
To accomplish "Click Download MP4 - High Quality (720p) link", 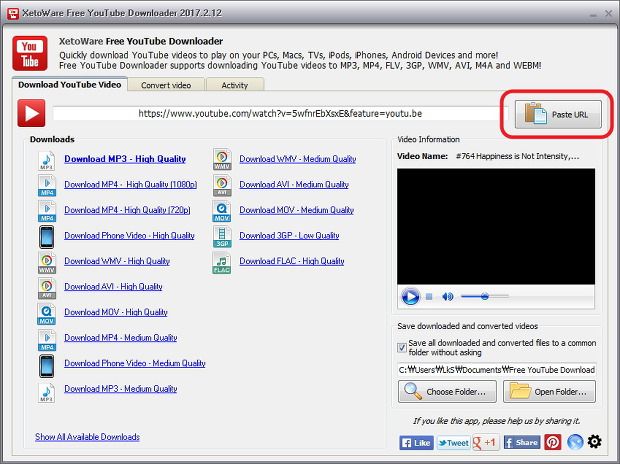I will (x=127, y=210).
